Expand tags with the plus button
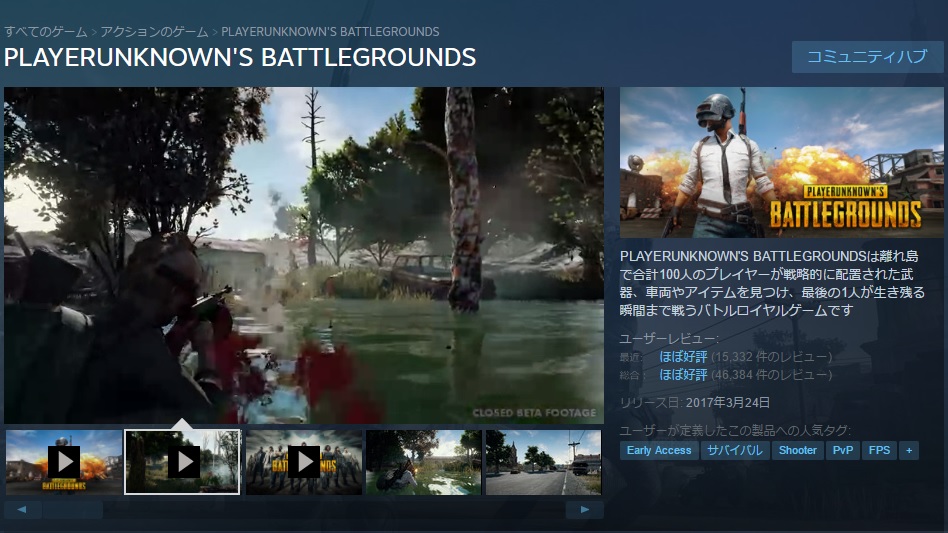The image size is (948, 533). 909,450
